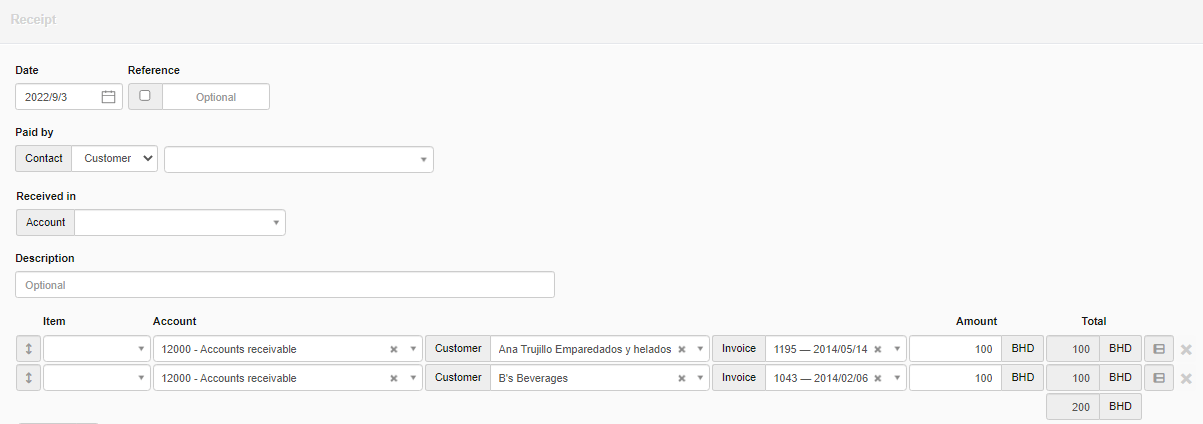Click Invoice label for invoice 1195
Screen dimensions: 1203x424
tap(739, 349)
